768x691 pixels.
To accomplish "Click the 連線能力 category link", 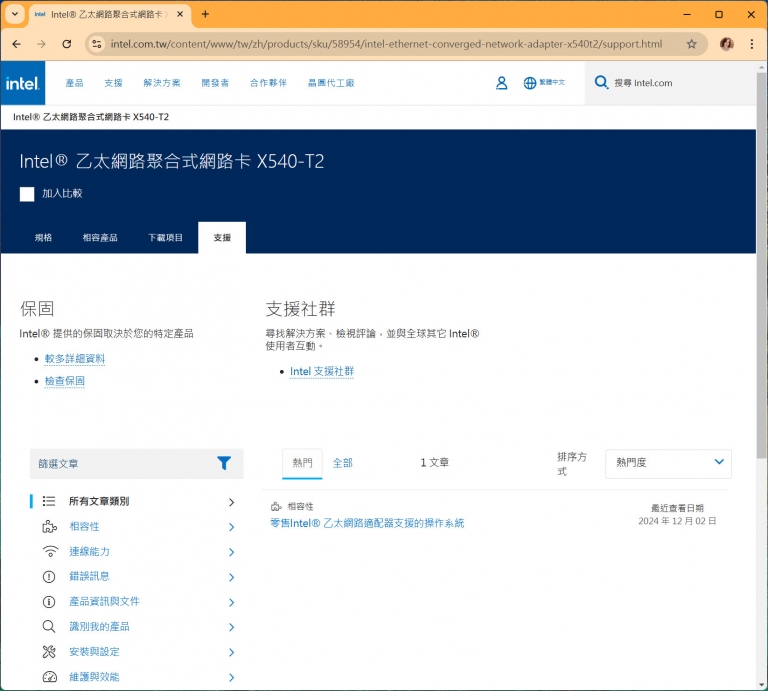I will [90, 551].
